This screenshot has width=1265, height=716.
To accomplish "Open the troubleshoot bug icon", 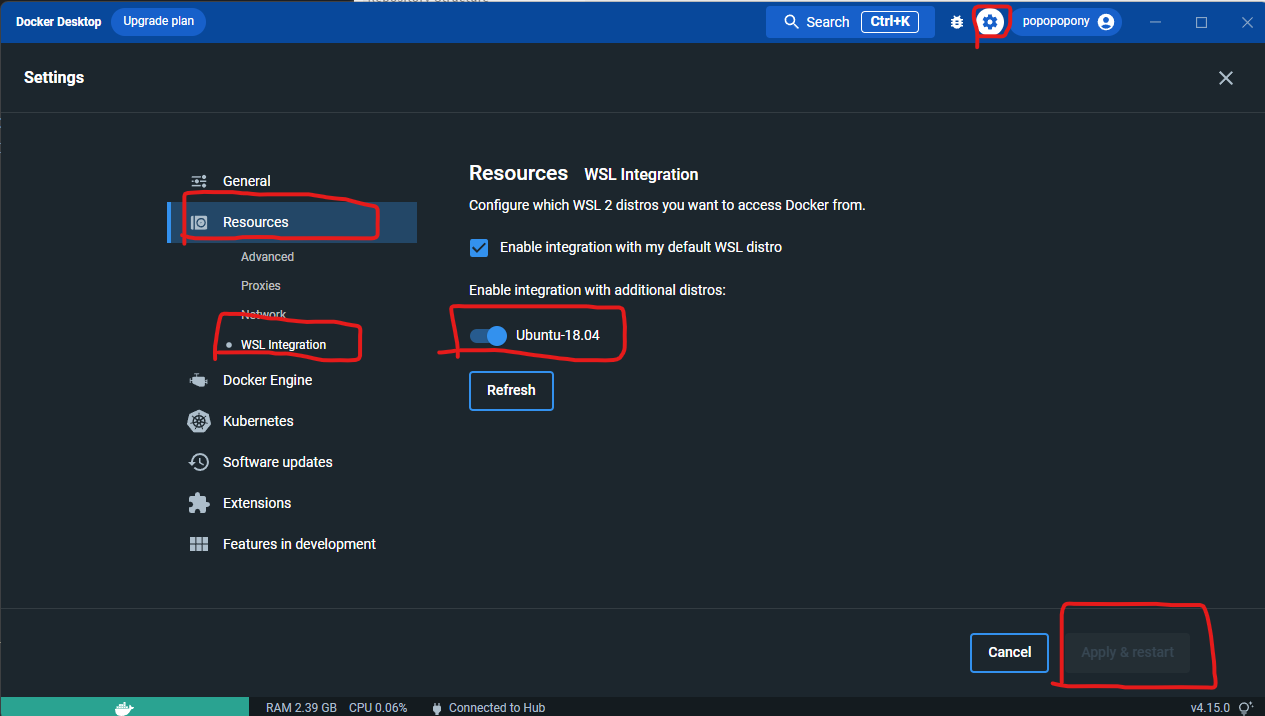I will (957, 22).
